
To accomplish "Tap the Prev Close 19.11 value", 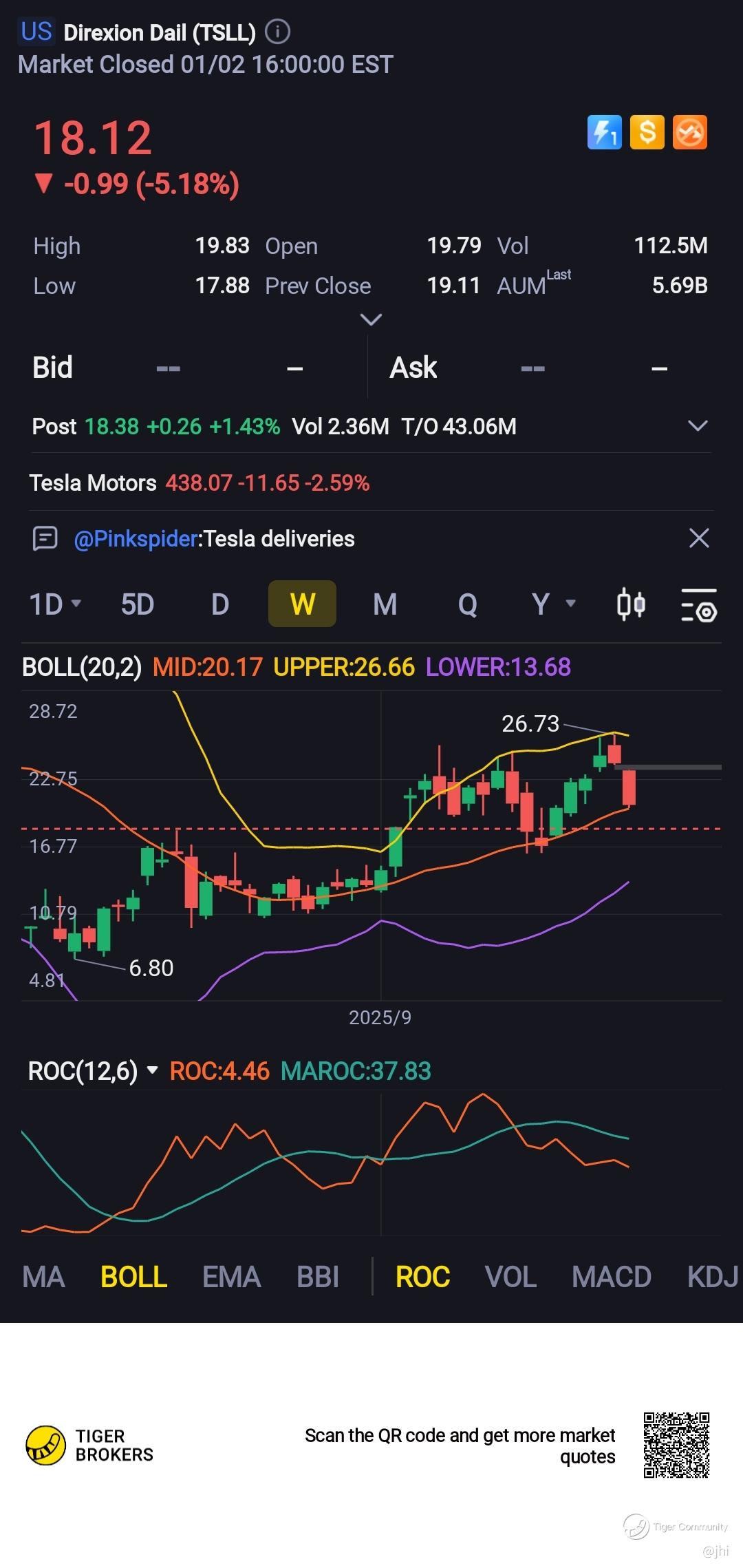I will (453, 286).
